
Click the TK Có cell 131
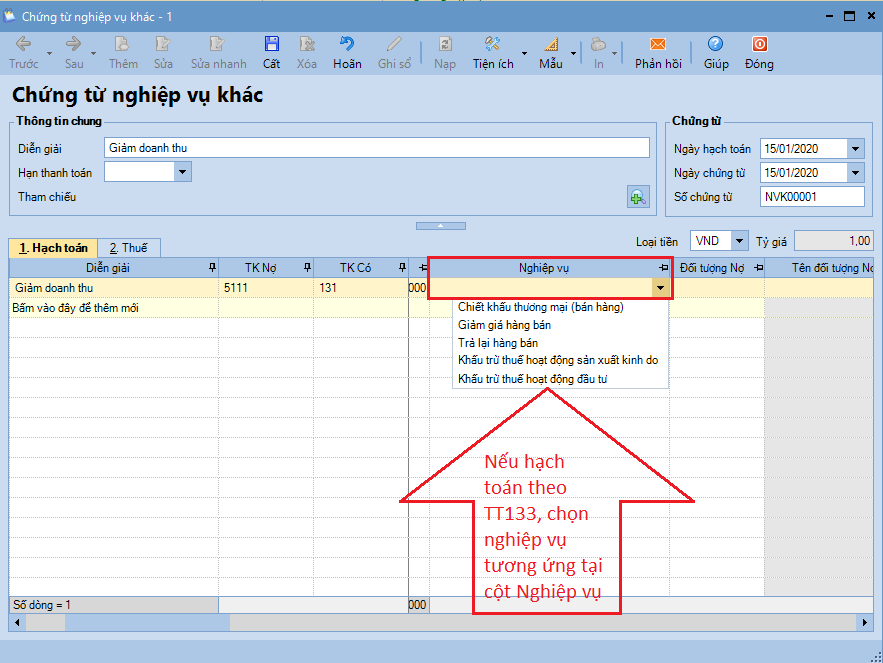click(361, 288)
